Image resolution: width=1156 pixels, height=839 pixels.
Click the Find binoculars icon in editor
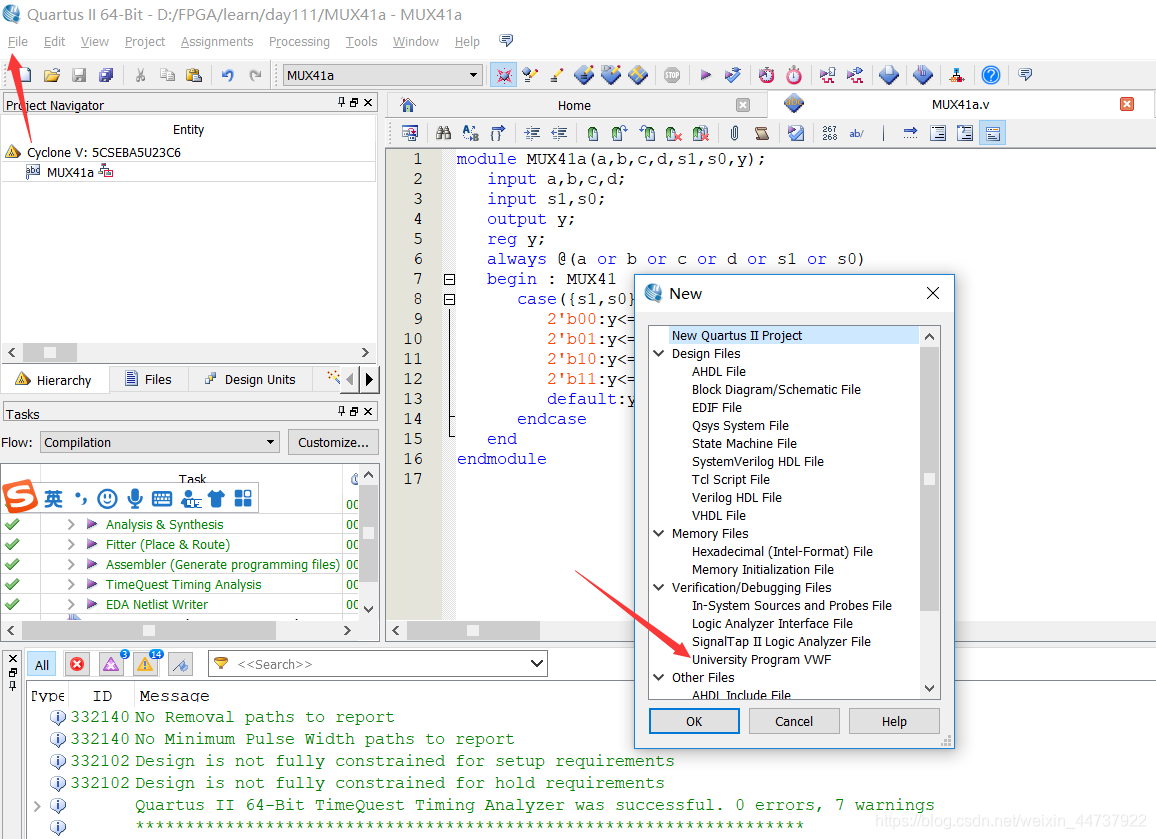(443, 133)
